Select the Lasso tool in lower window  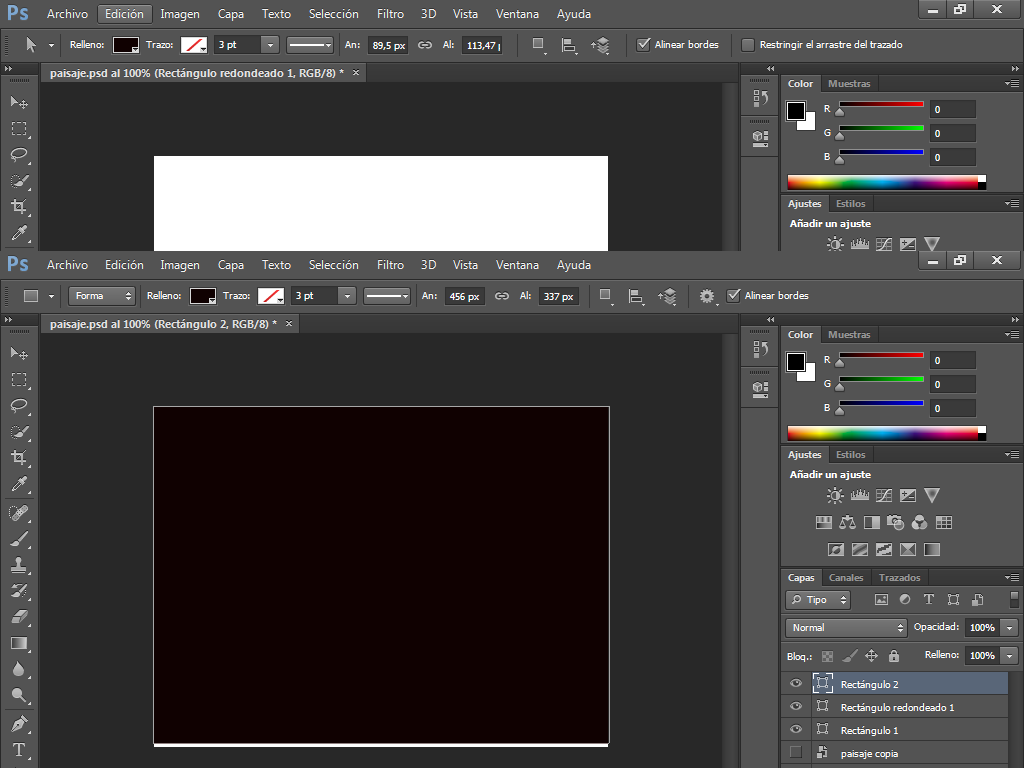(19, 406)
